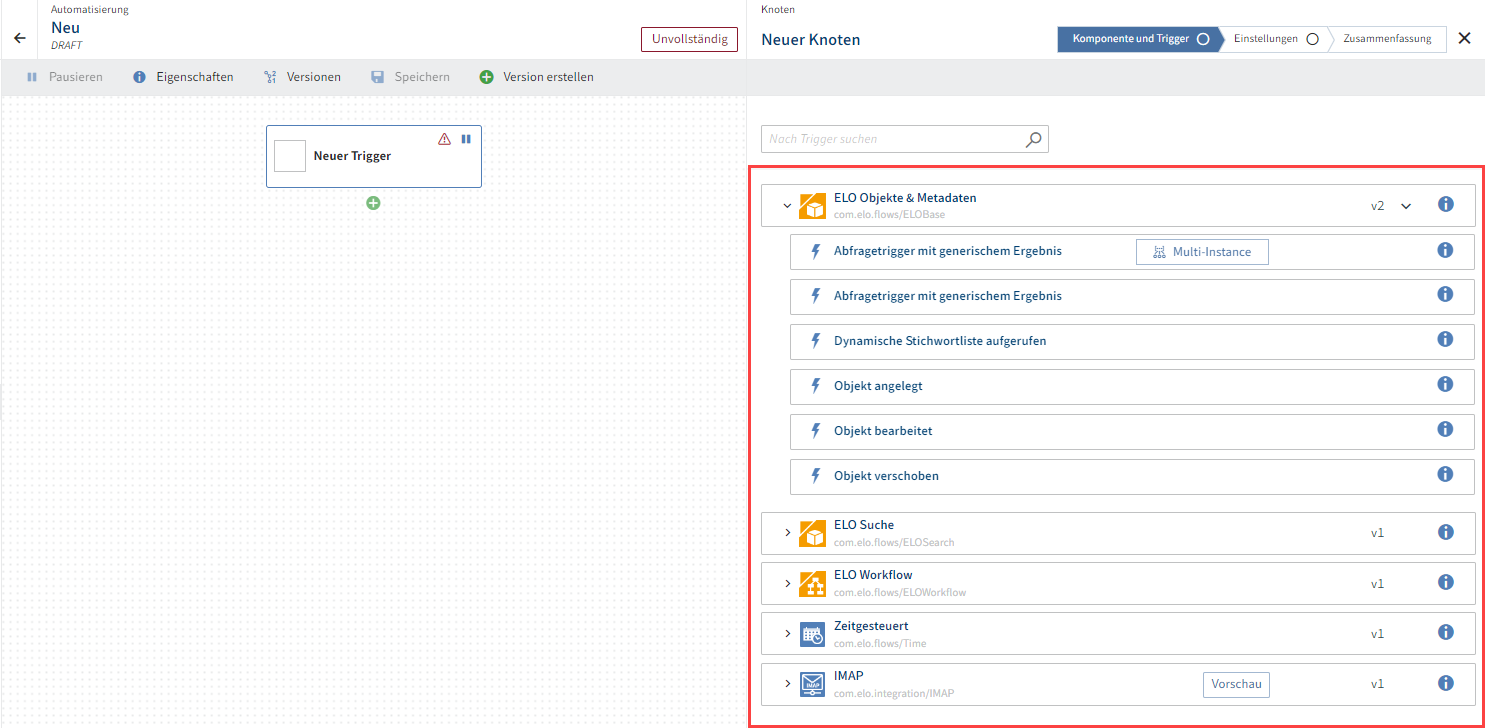Viewport: 1485px width, 728px height.
Task: Click the v1 label in ELO Workflow row
Action: click(1377, 583)
